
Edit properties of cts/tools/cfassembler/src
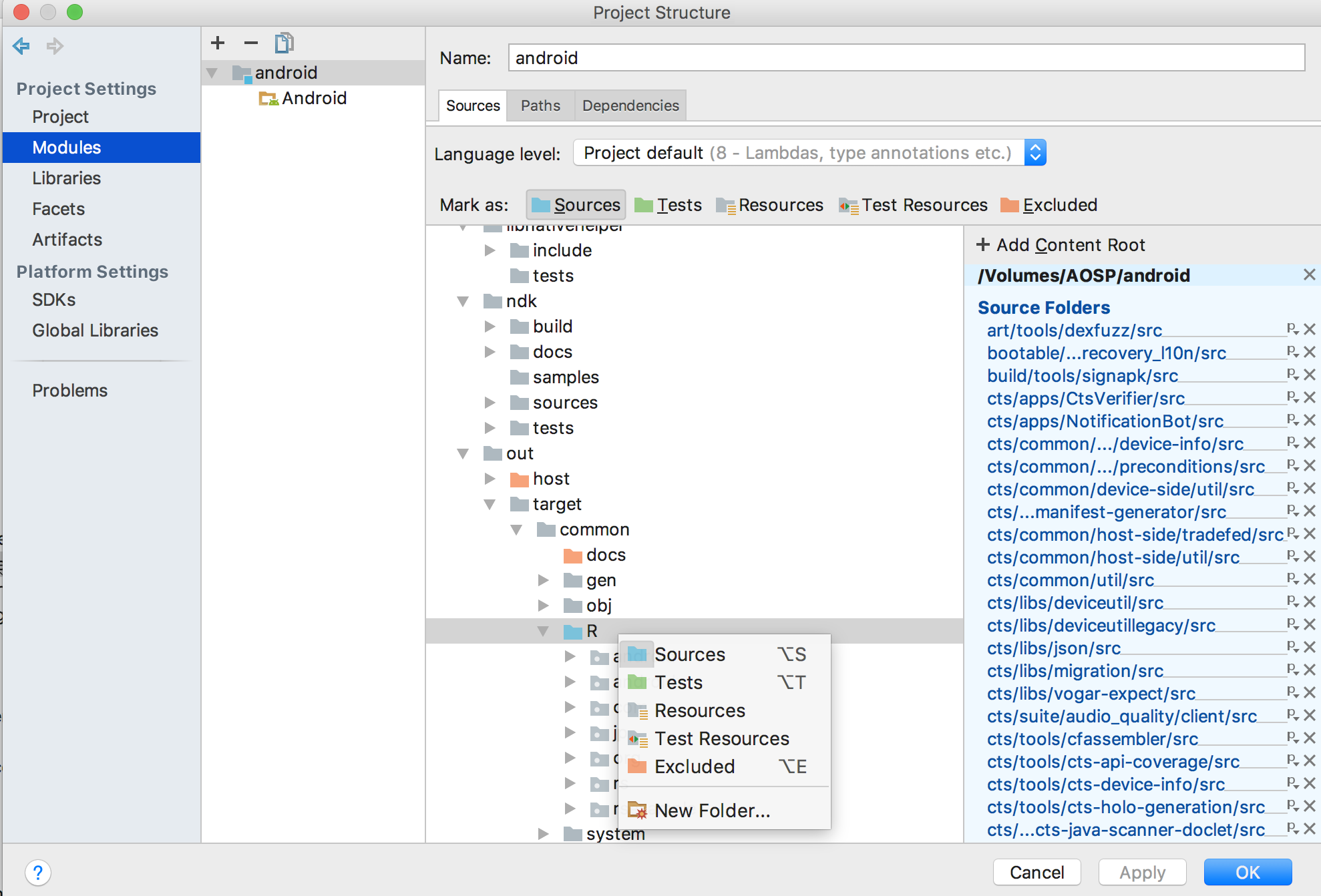1293,738
